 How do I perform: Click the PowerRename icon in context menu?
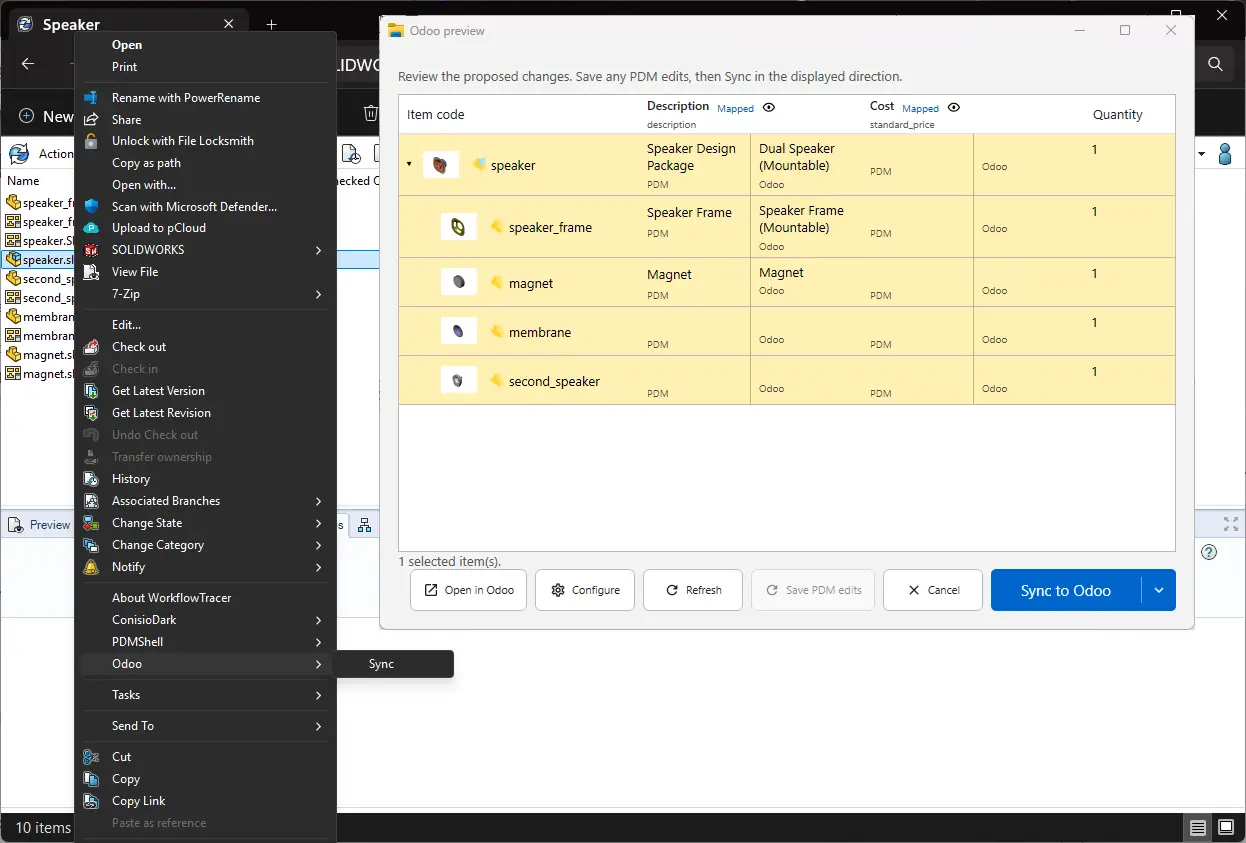pos(91,98)
